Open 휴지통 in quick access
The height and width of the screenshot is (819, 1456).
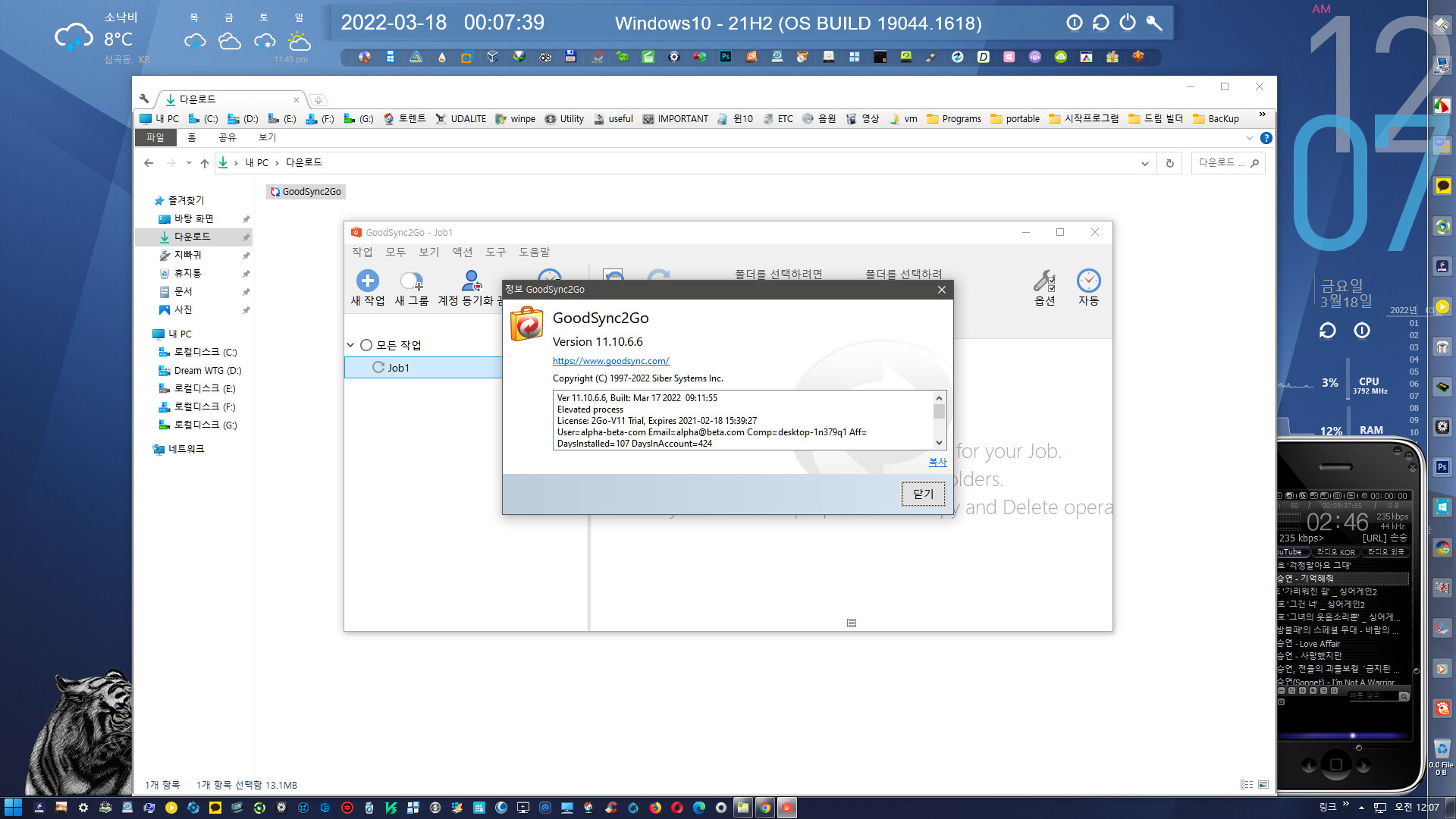[x=187, y=273]
